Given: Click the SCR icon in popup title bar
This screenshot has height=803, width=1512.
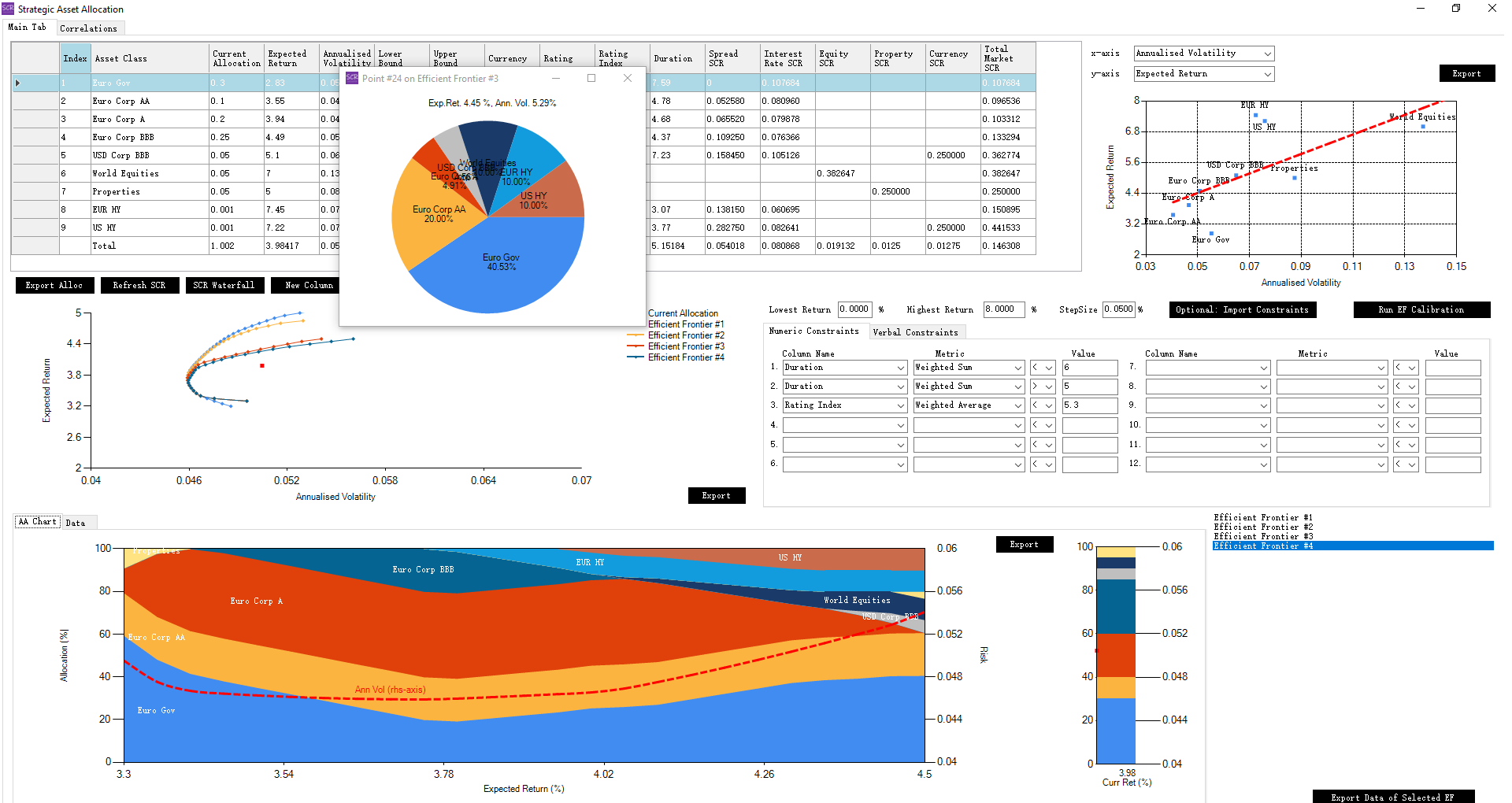Looking at the screenshot, I should tap(352, 78).
